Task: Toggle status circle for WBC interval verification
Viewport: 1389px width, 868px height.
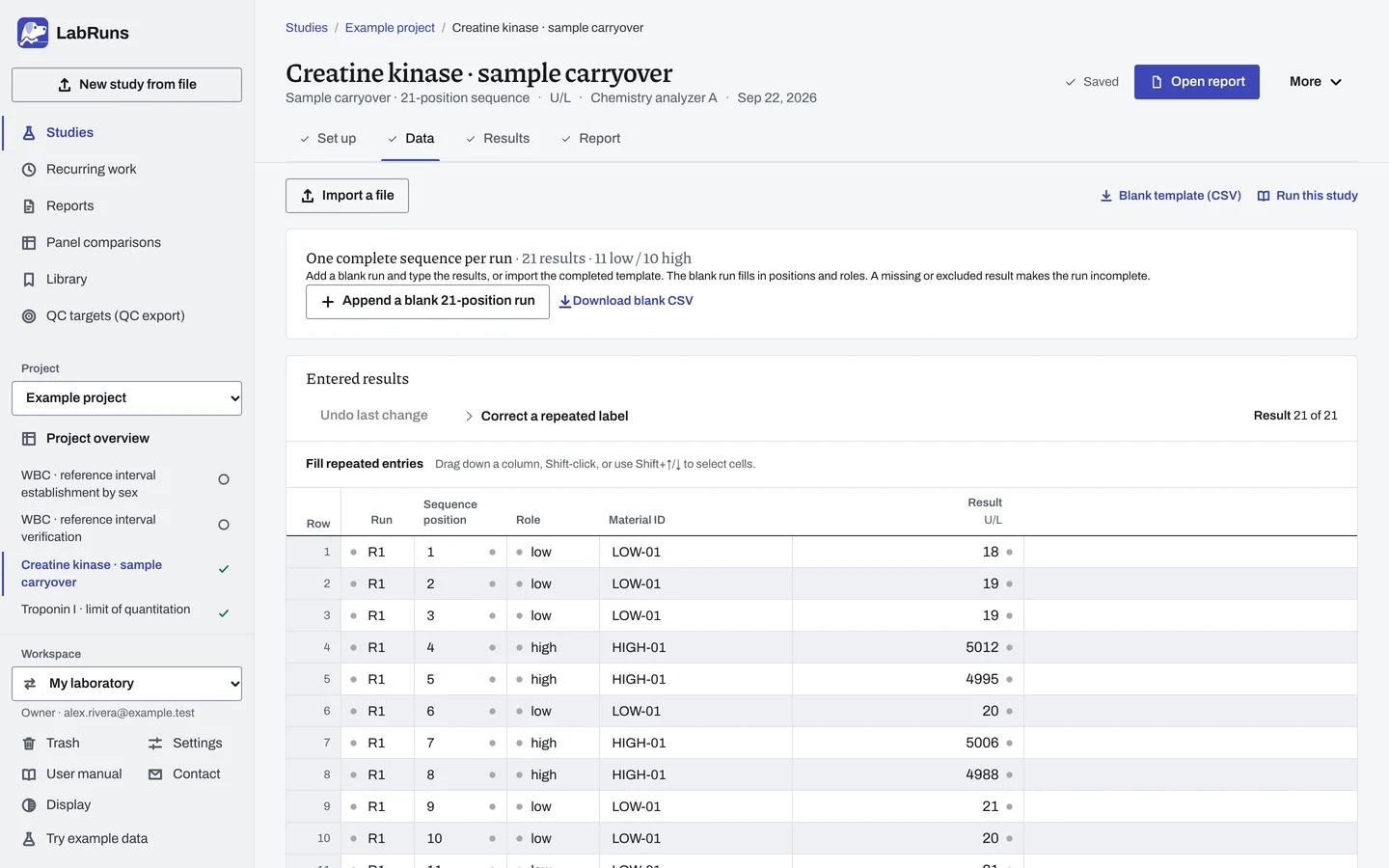Action: pyautogui.click(x=224, y=525)
